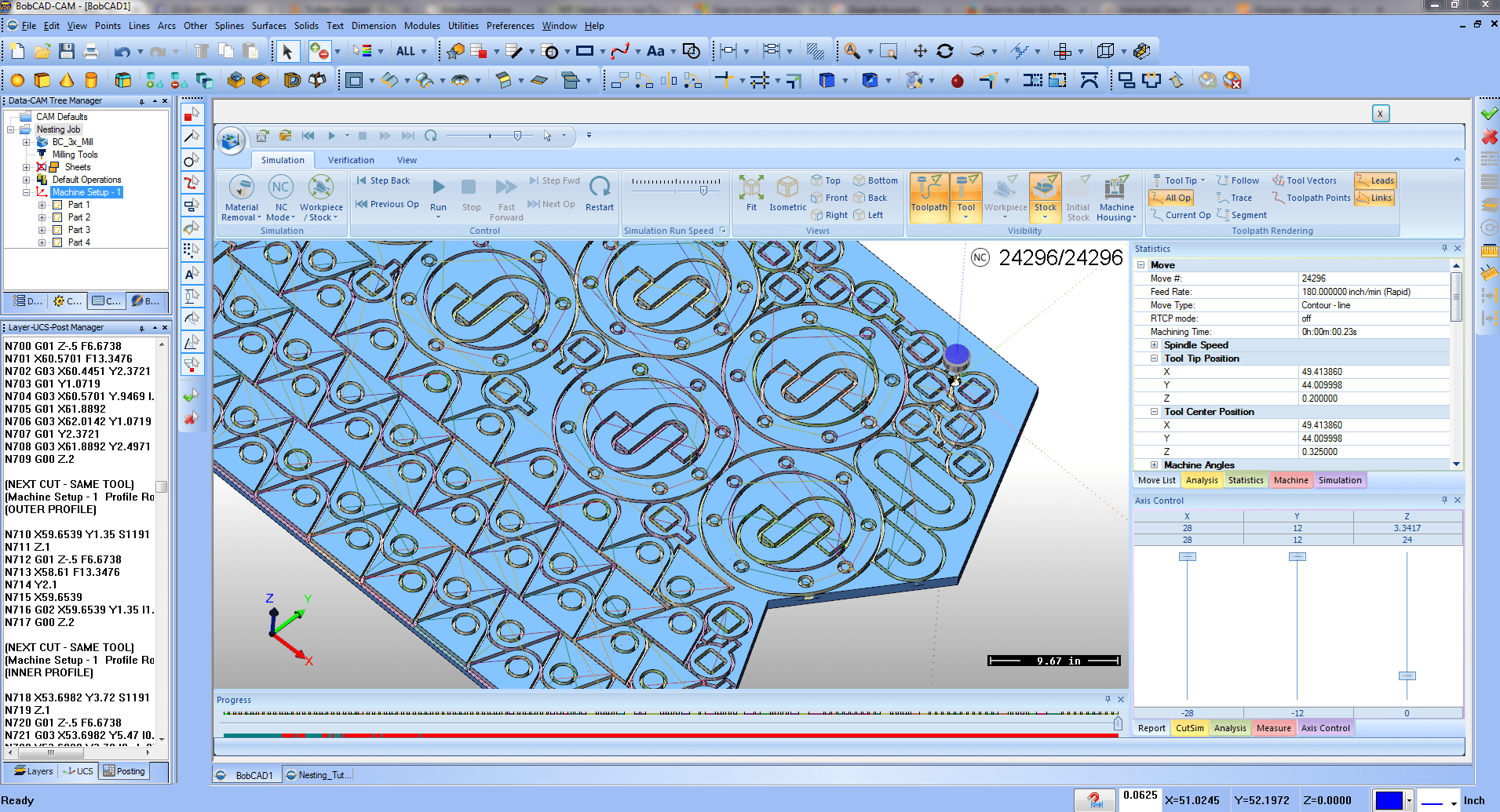The image size is (1500, 812).
Task: Select the Isometric view icon
Action: point(787,194)
